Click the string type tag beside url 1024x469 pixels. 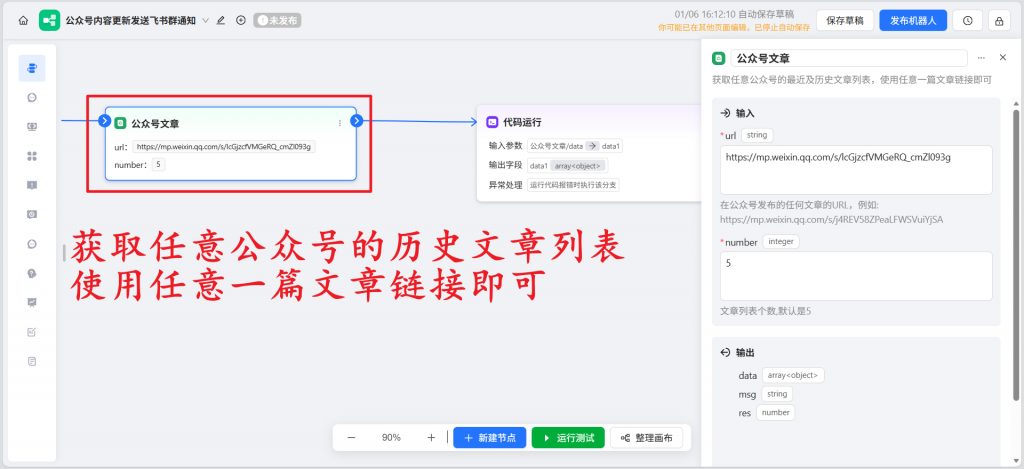click(x=757, y=135)
